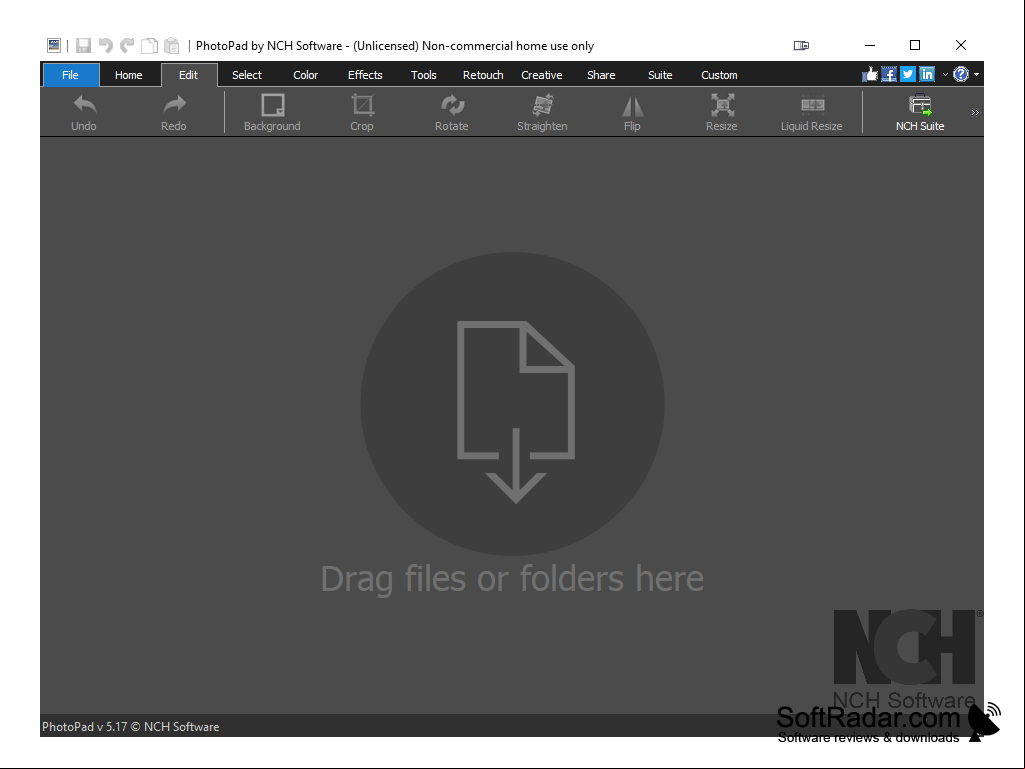Open the blue Help question mark icon
The height and width of the screenshot is (769, 1025).
[x=960, y=75]
